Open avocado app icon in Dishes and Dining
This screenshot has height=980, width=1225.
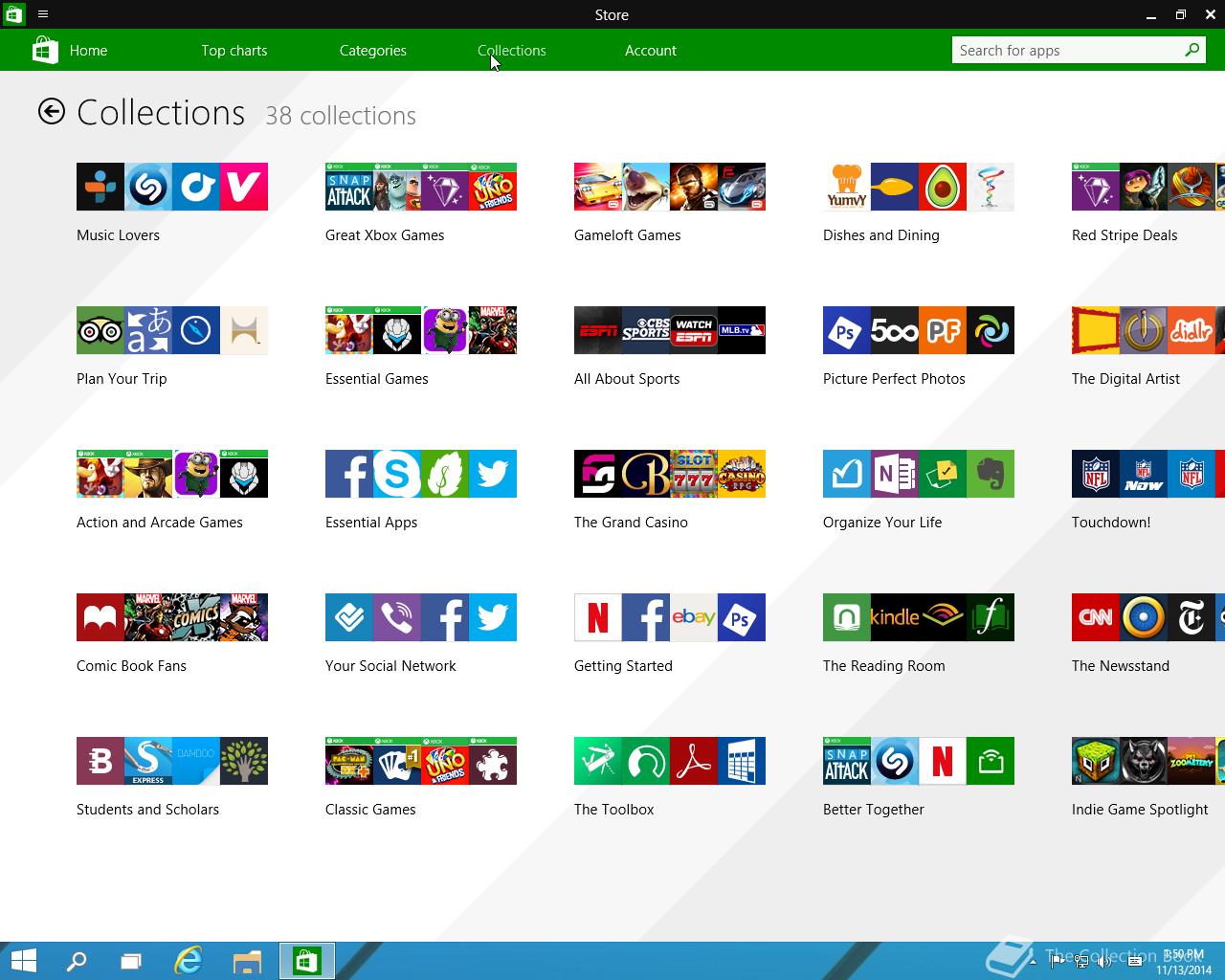[943, 187]
